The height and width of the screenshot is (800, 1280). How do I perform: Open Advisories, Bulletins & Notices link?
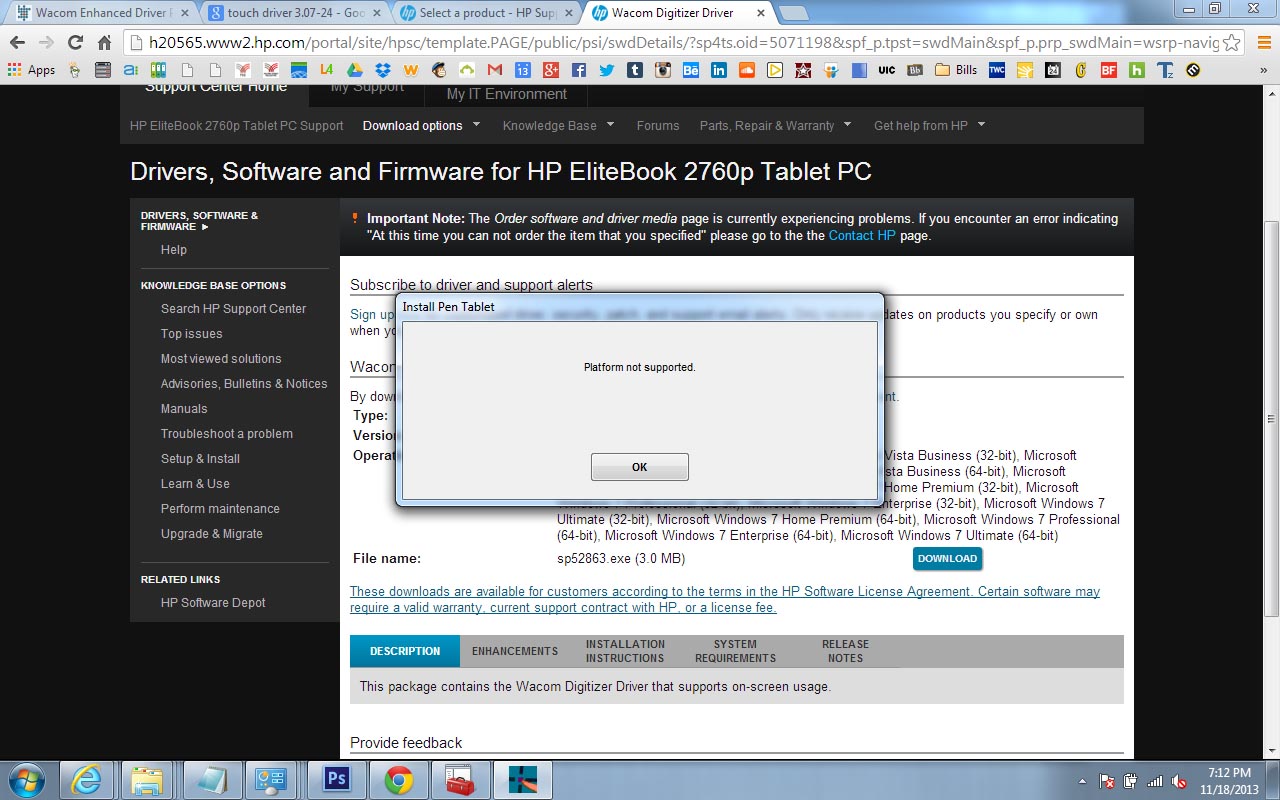[244, 384]
